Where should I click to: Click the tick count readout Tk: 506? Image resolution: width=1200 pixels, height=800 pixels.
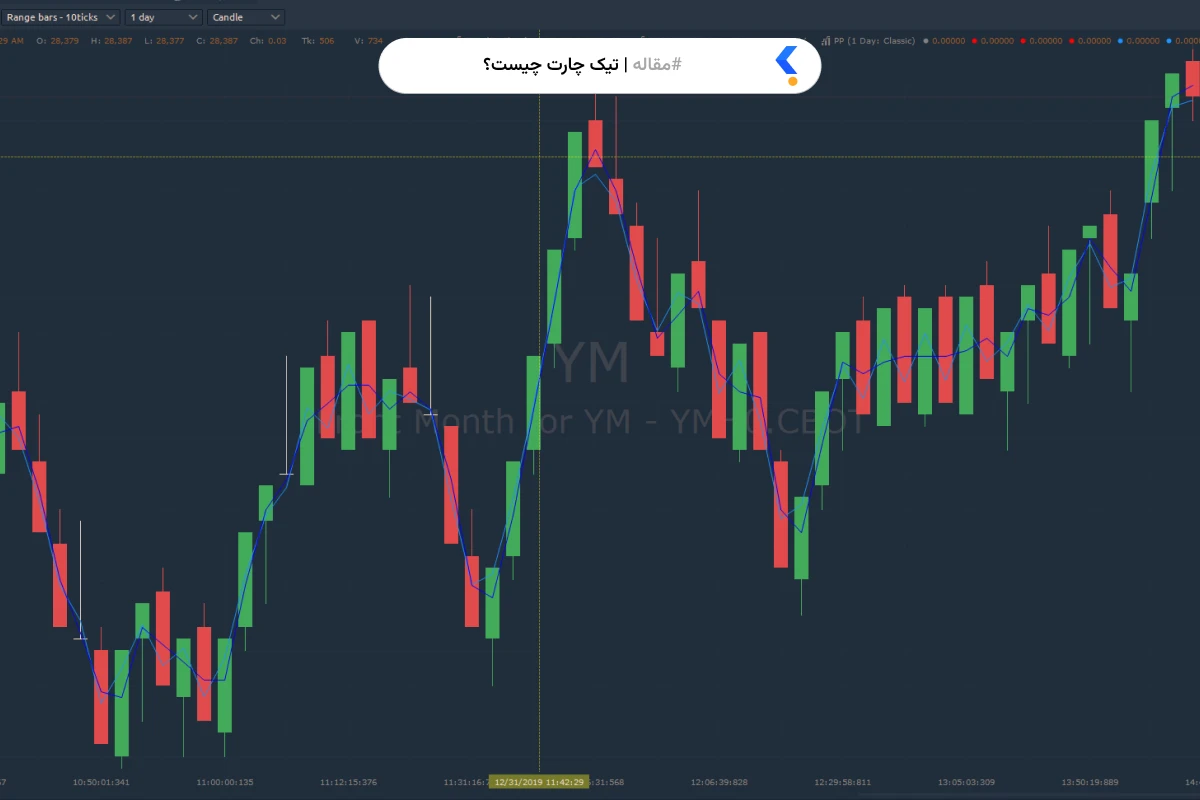tap(316, 41)
